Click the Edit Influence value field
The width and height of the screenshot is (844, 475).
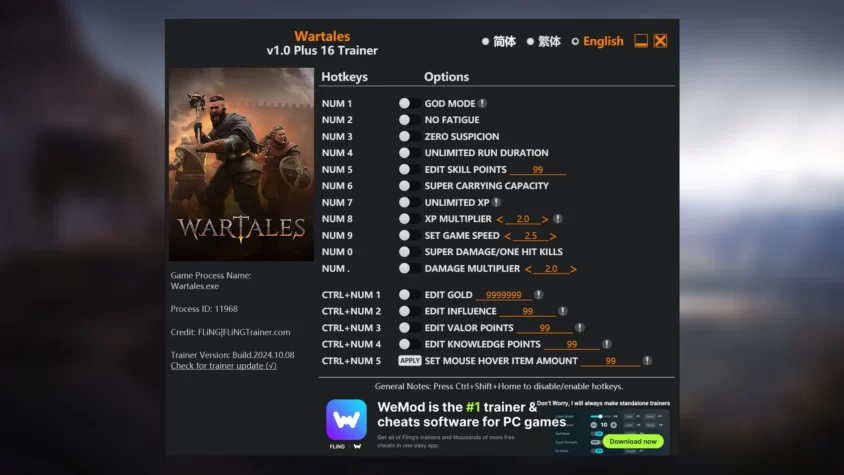click(528, 311)
